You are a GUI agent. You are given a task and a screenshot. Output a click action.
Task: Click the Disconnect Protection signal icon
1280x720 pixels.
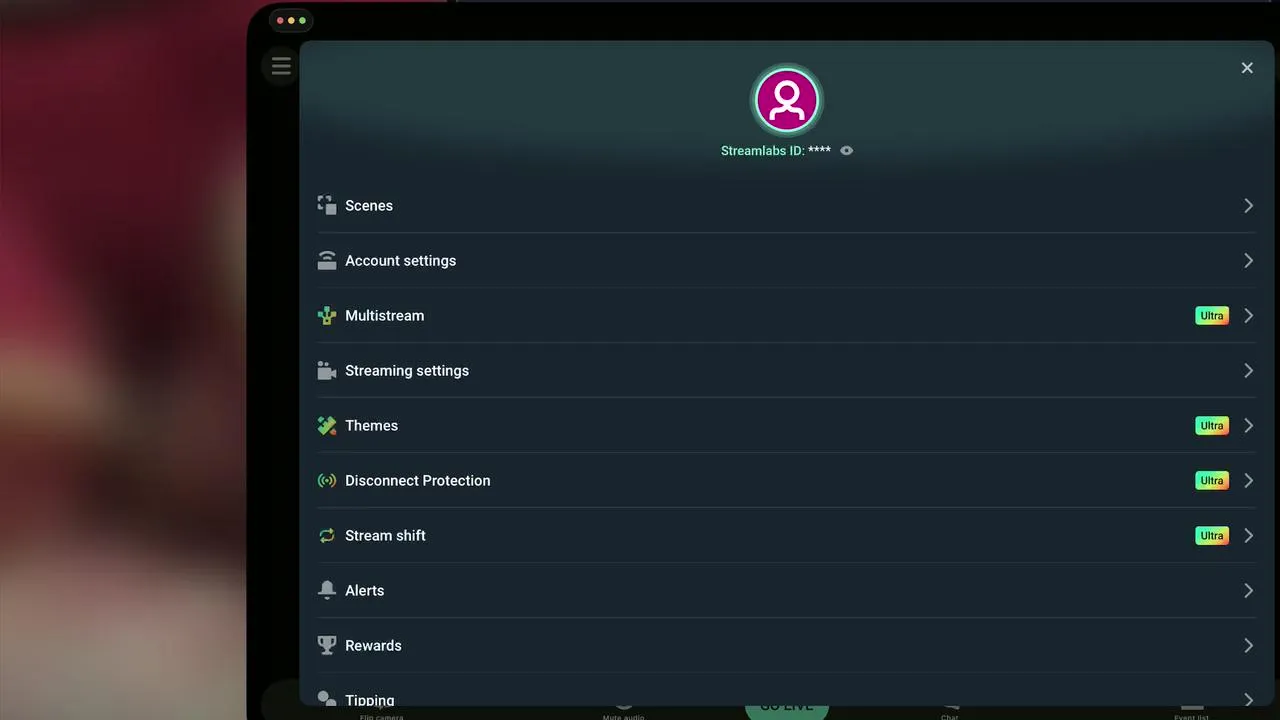327,480
